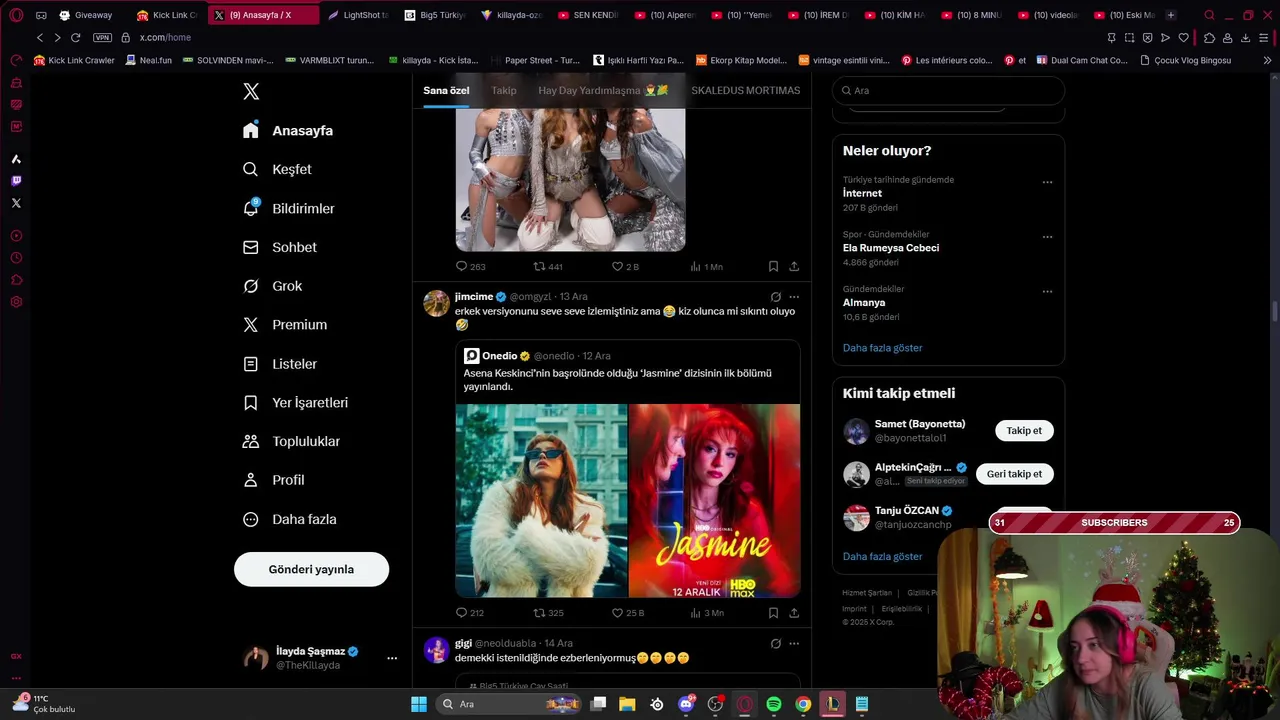Open options for Almanya trend
Viewport: 1280px width, 720px height.
1047,291
